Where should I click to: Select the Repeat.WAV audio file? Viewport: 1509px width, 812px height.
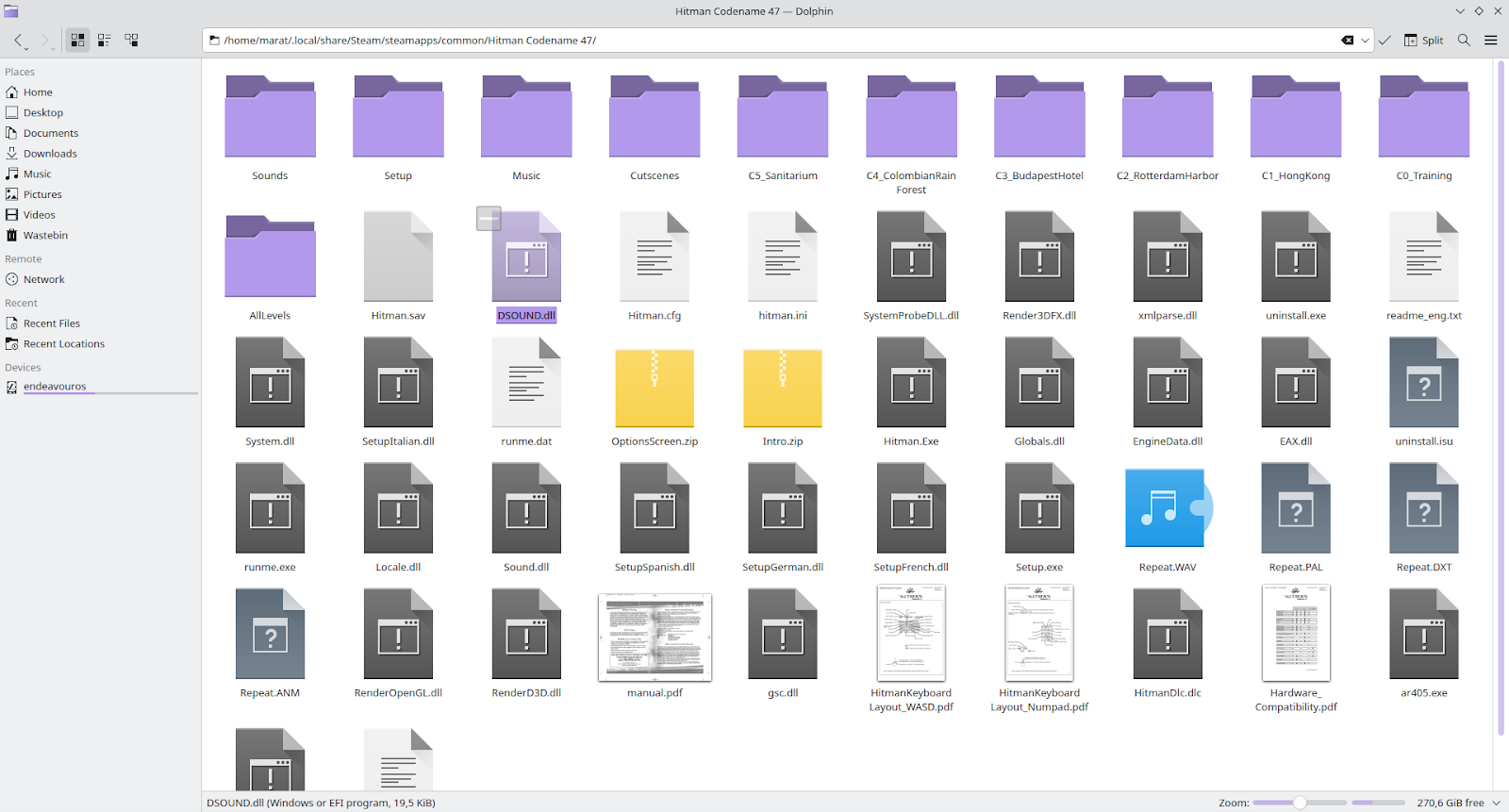pyautogui.click(x=1168, y=508)
